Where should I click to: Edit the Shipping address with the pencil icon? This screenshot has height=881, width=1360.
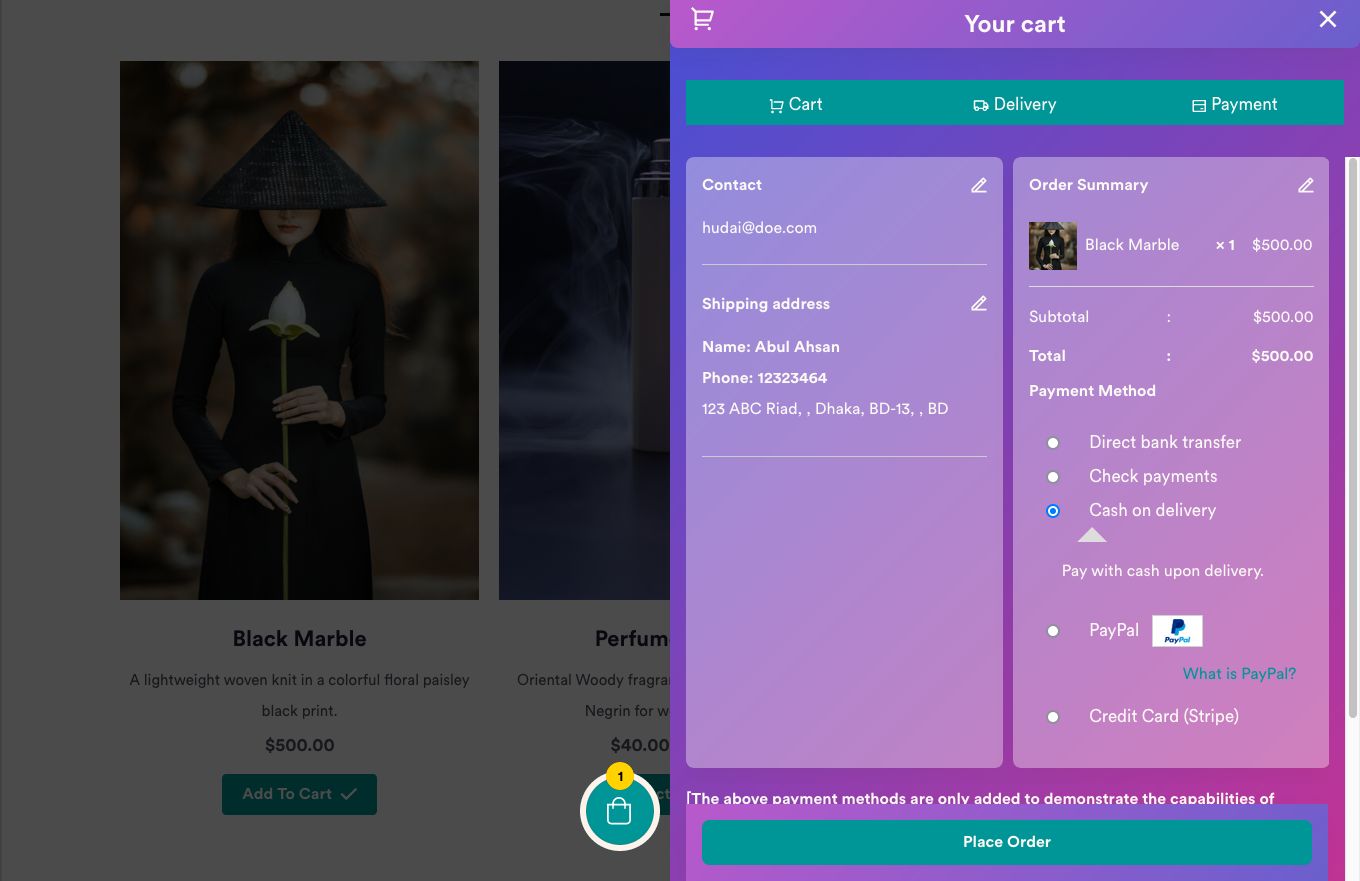[x=979, y=303]
